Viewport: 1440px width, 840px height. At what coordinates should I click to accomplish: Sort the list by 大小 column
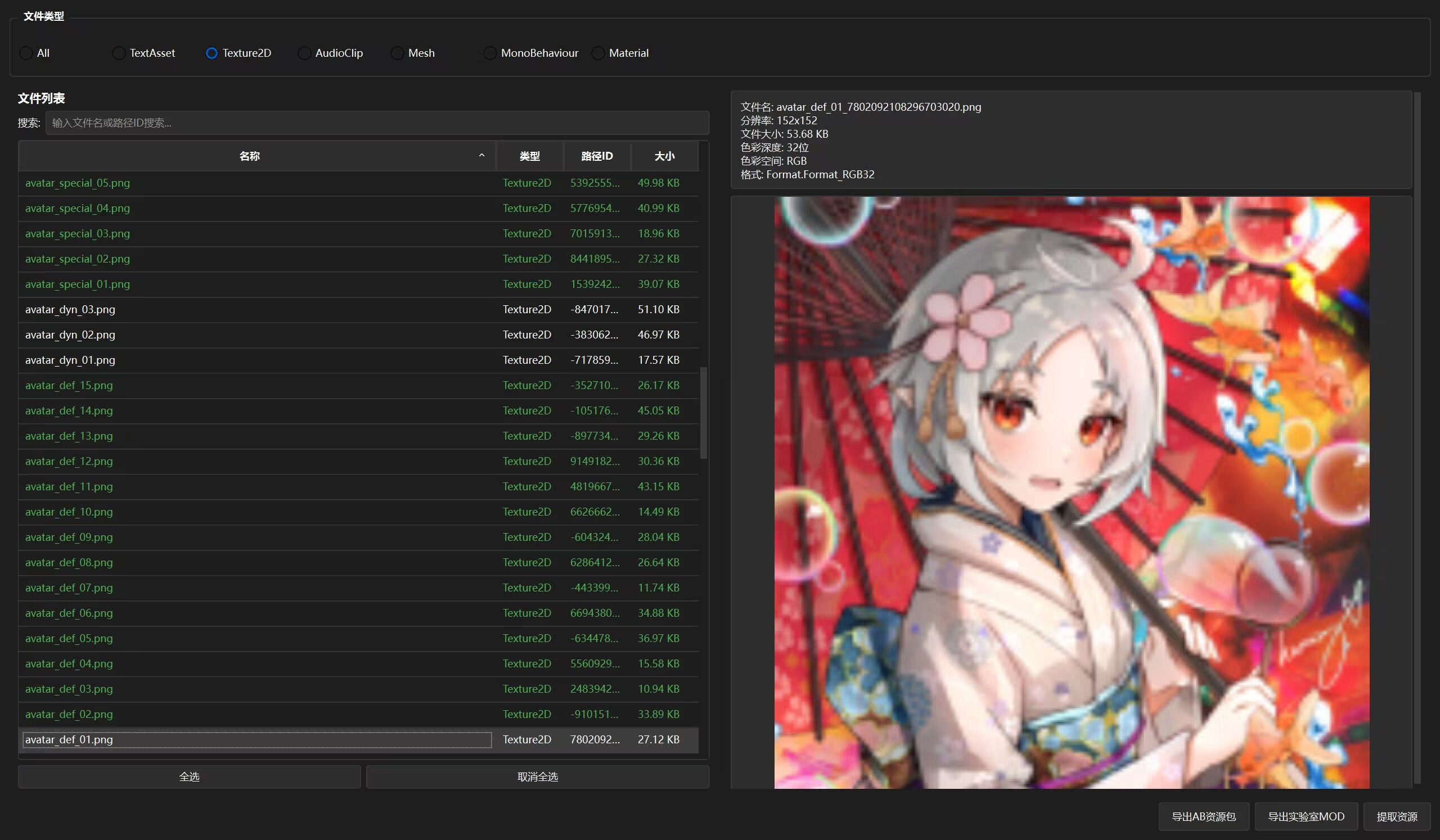click(x=664, y=155)
